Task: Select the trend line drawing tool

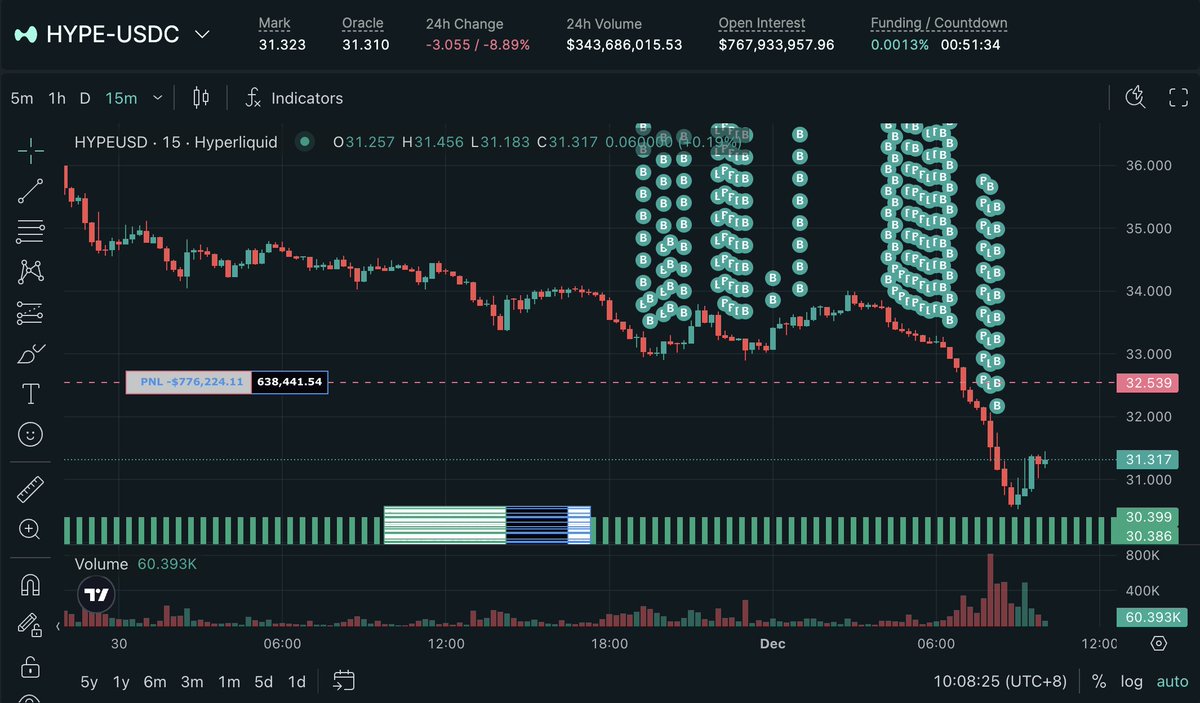Action: tap(29, 191)
